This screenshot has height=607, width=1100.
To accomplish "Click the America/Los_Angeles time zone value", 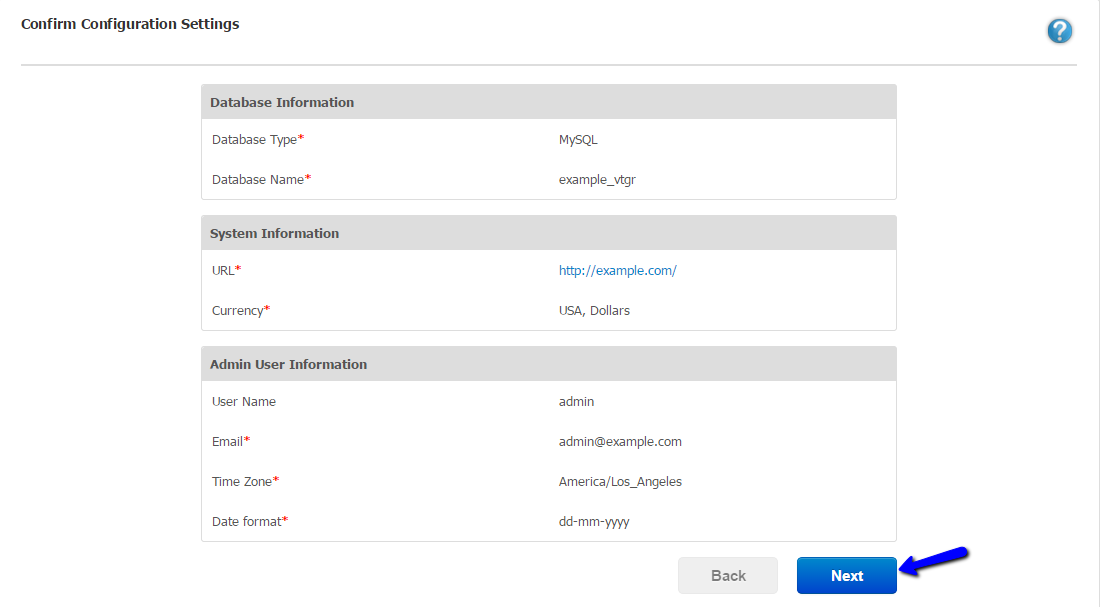I will click(620, 481).
